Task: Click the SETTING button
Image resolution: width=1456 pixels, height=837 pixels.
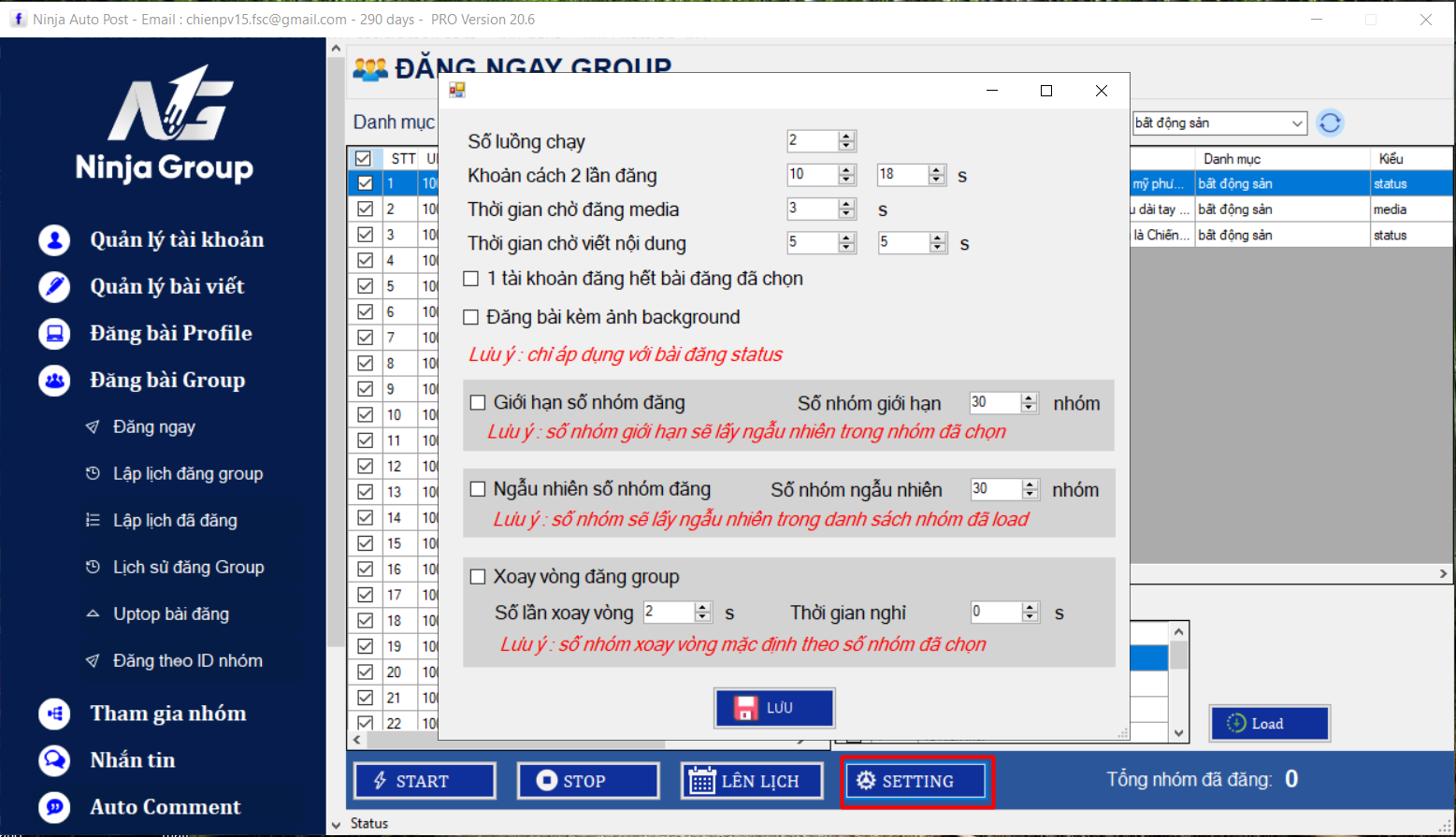Action: (915, 781)
